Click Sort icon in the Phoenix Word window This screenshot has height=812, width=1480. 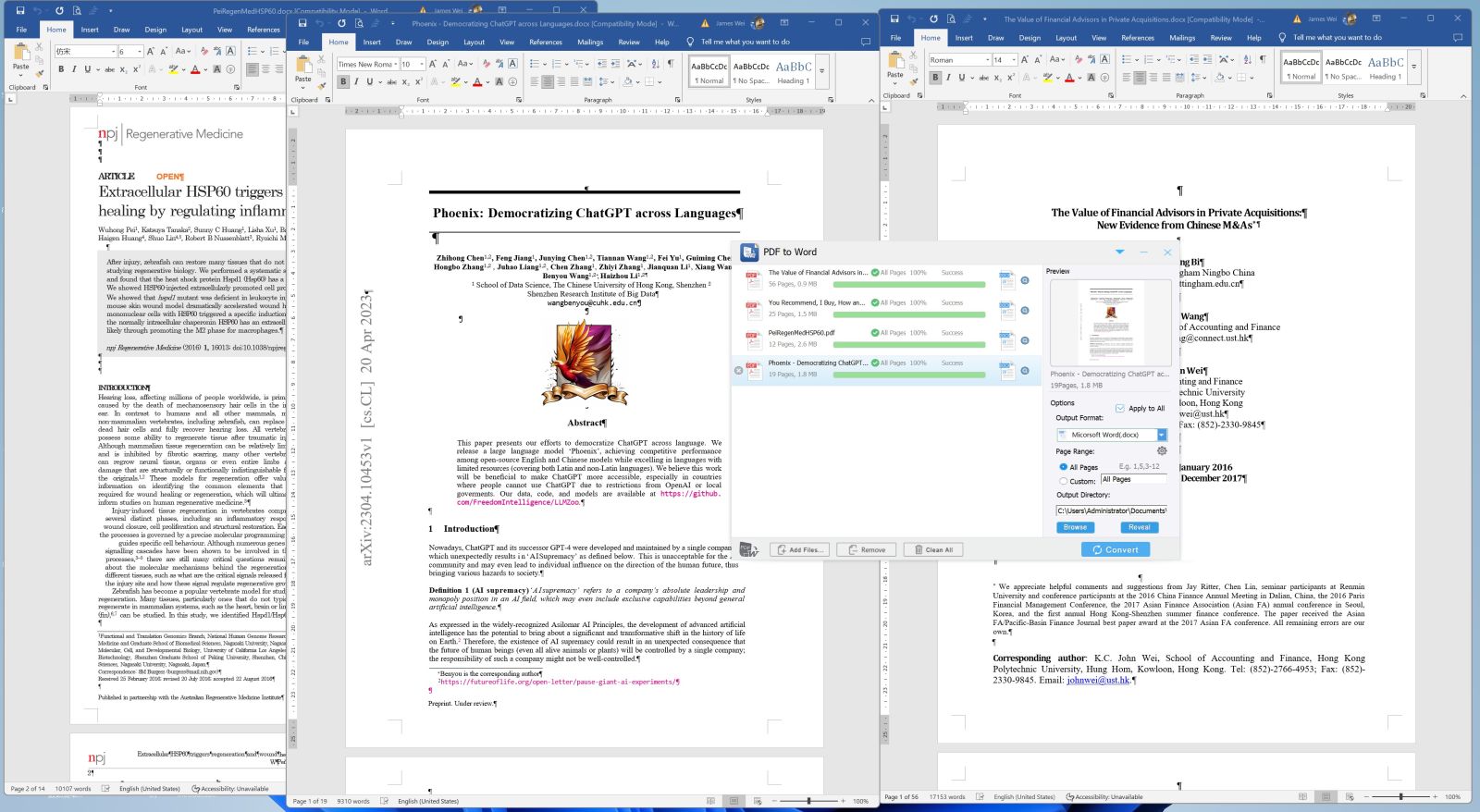(x=655, y=64)
